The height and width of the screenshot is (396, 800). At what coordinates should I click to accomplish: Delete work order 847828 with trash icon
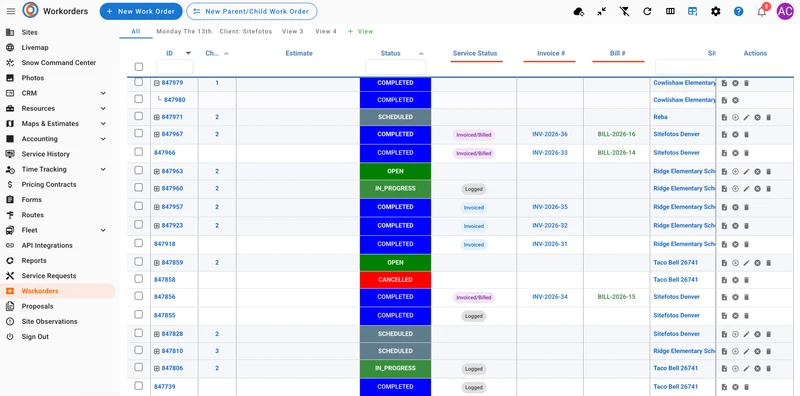tap(768, 334)
